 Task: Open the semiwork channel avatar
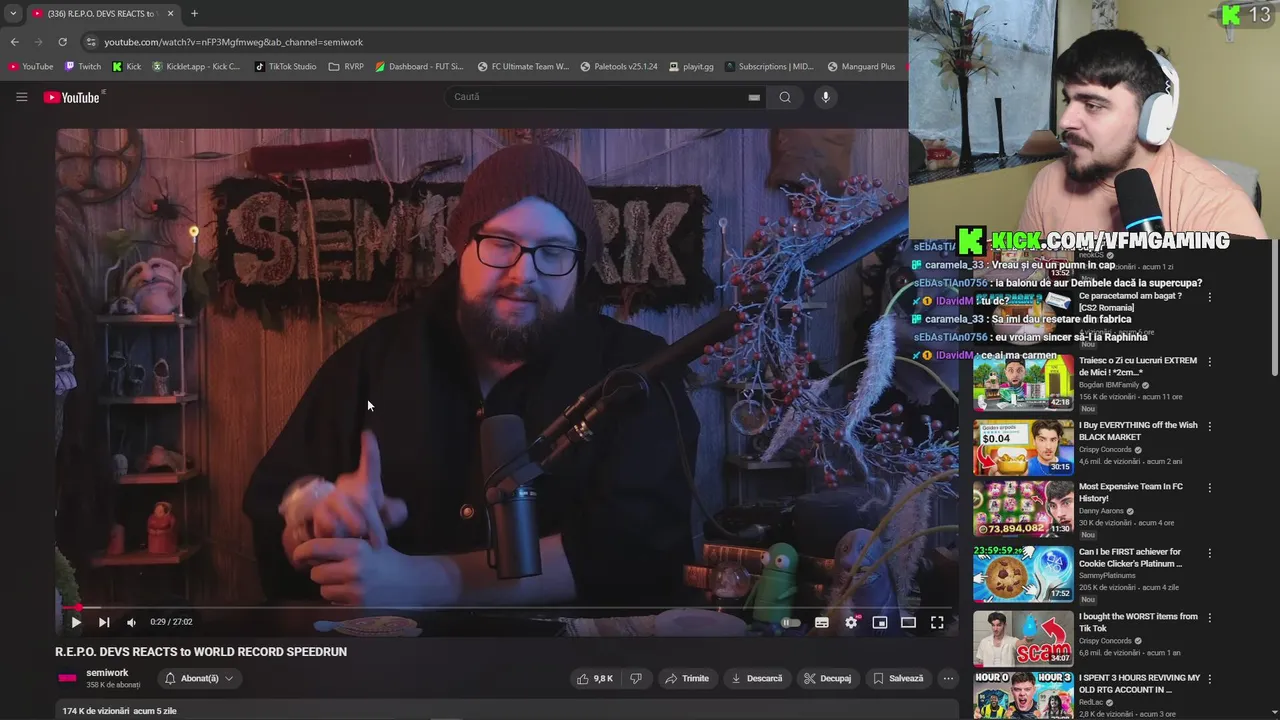67,678
